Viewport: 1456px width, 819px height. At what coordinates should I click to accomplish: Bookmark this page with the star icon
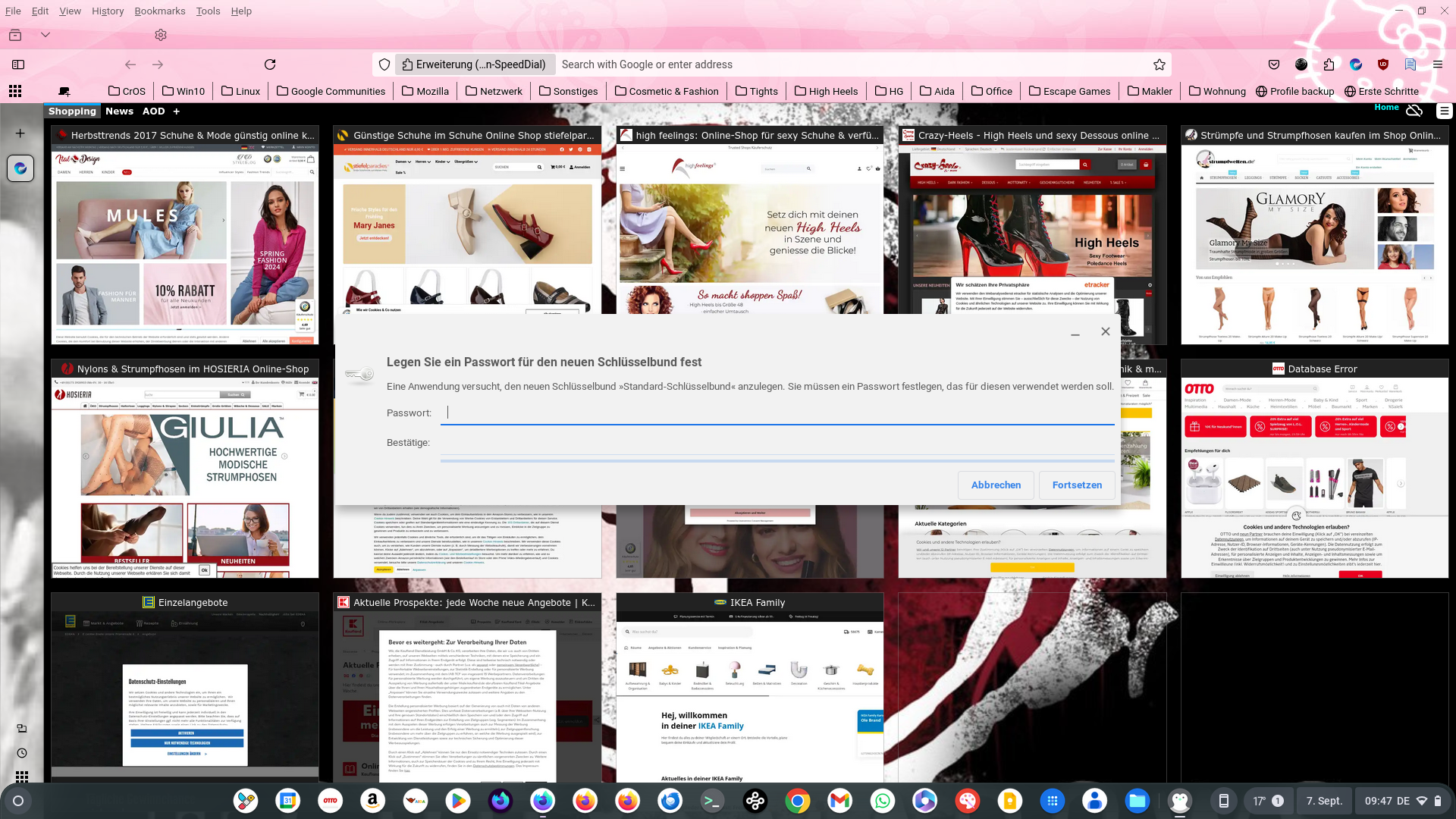click(1159, 64)
